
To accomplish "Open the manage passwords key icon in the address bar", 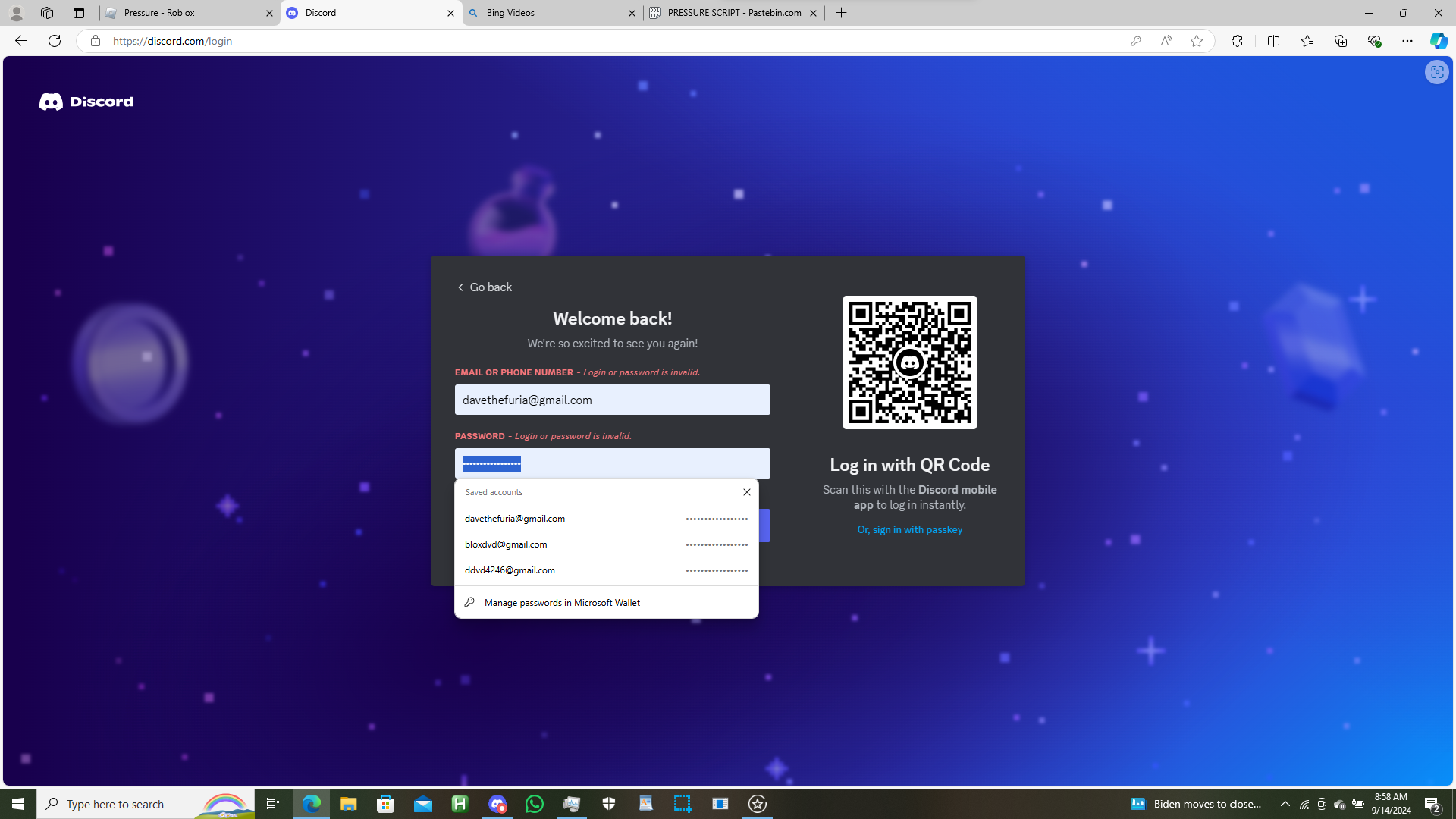I will [1135, 41].
